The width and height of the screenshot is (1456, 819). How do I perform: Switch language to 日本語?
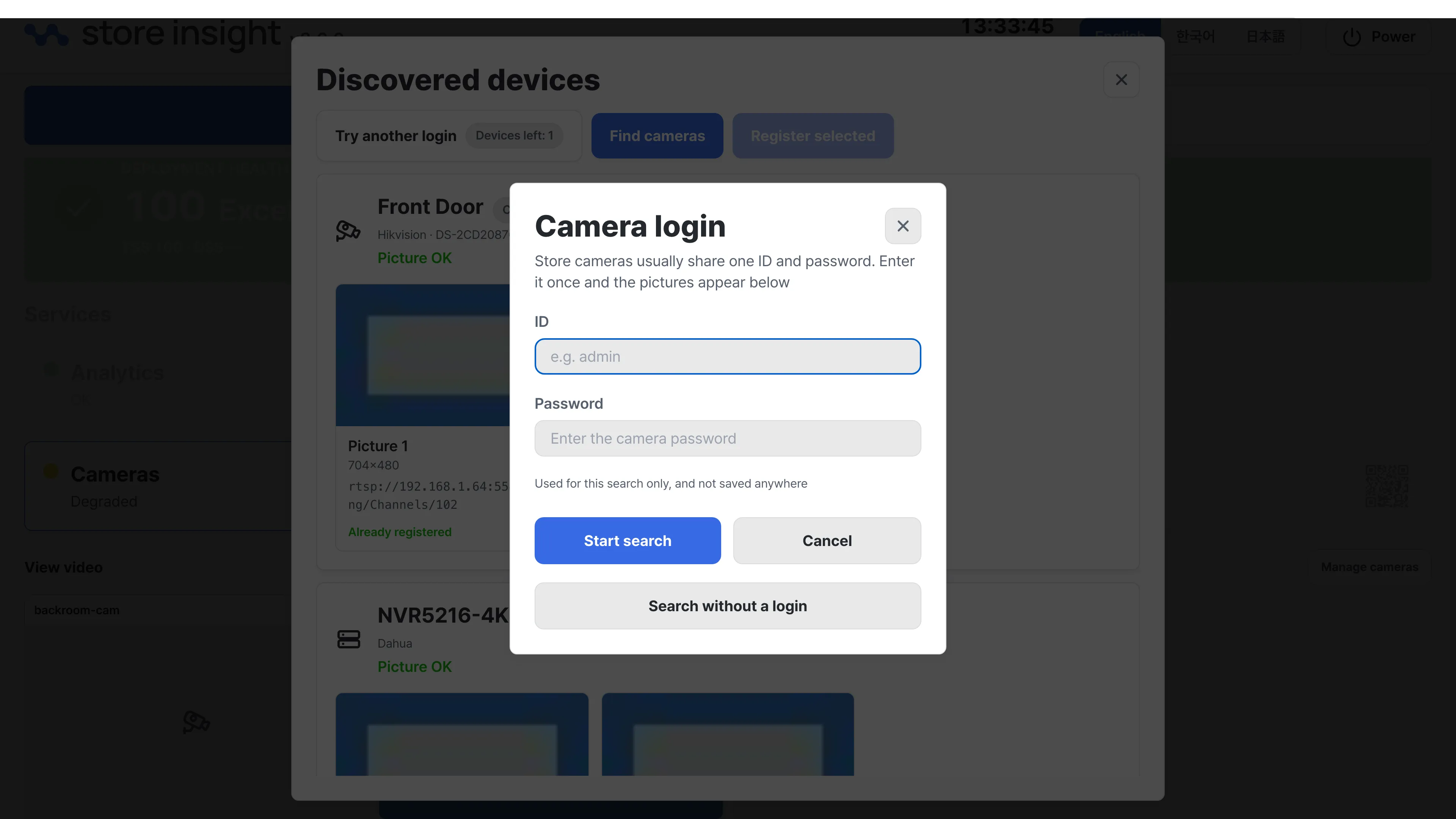pos(1266,37)
